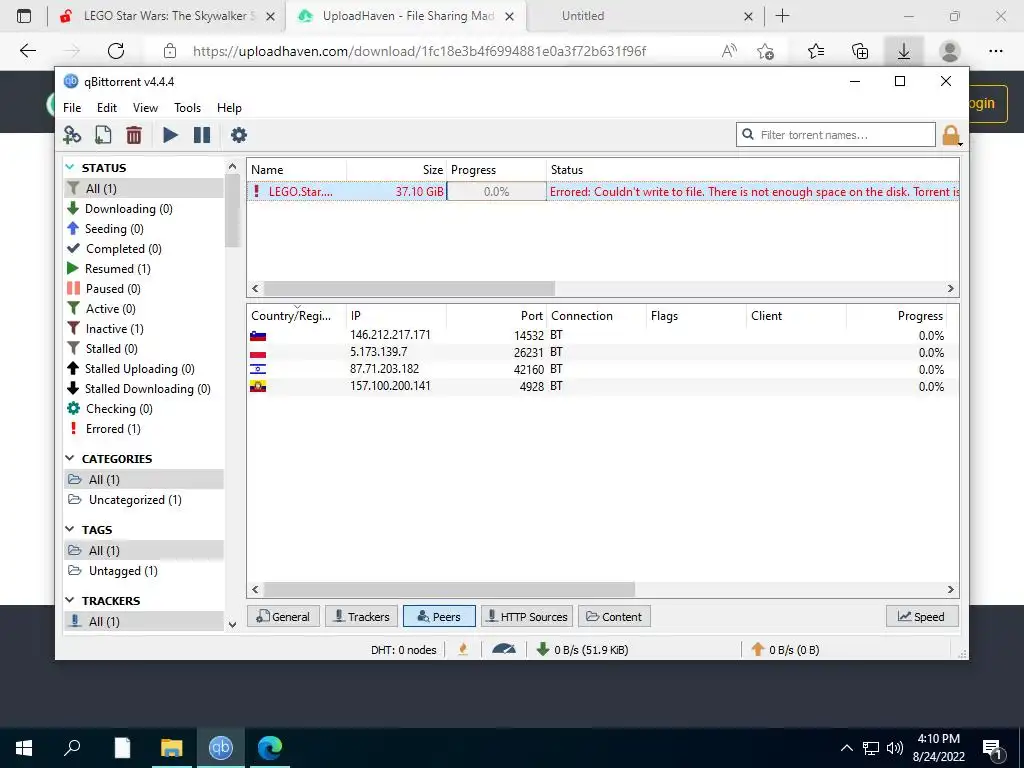Click the upload speed indicator in status bar
This screenshot has height=768, width=1024.
[x=785, y=650]
